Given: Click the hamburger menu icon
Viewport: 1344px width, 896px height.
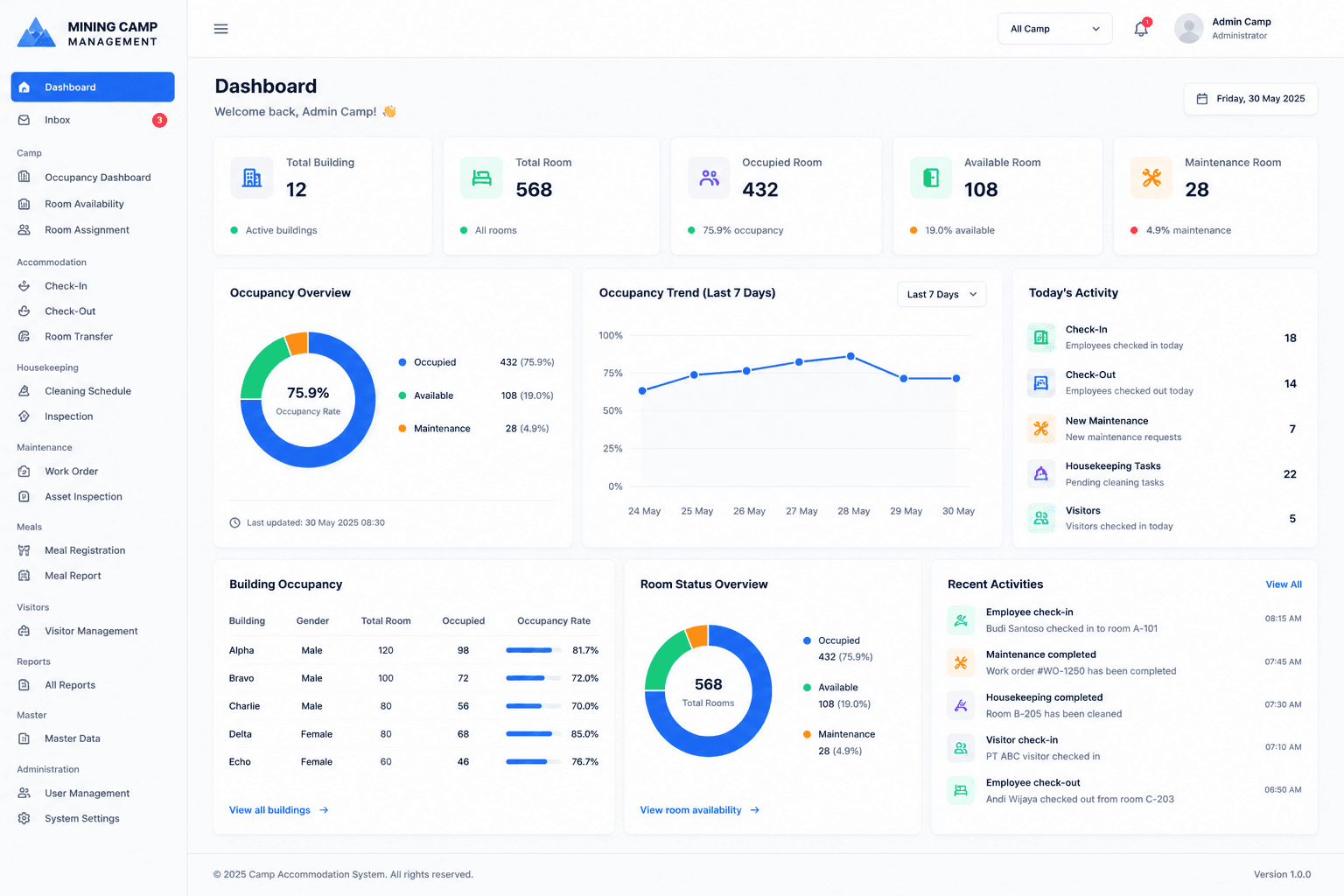Looking at the screenshot, I should (220, 29).
